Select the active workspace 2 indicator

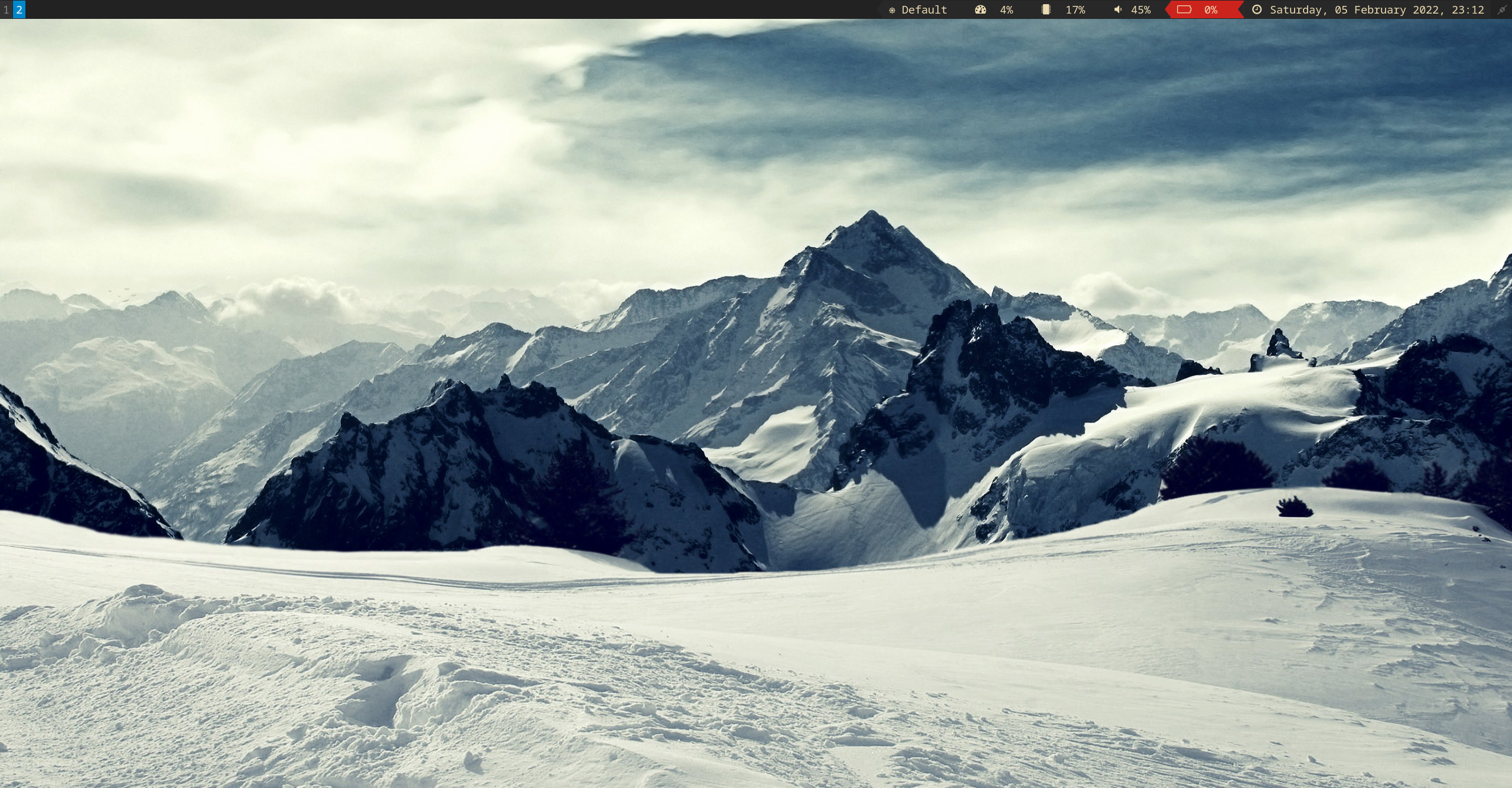(19, 9)
